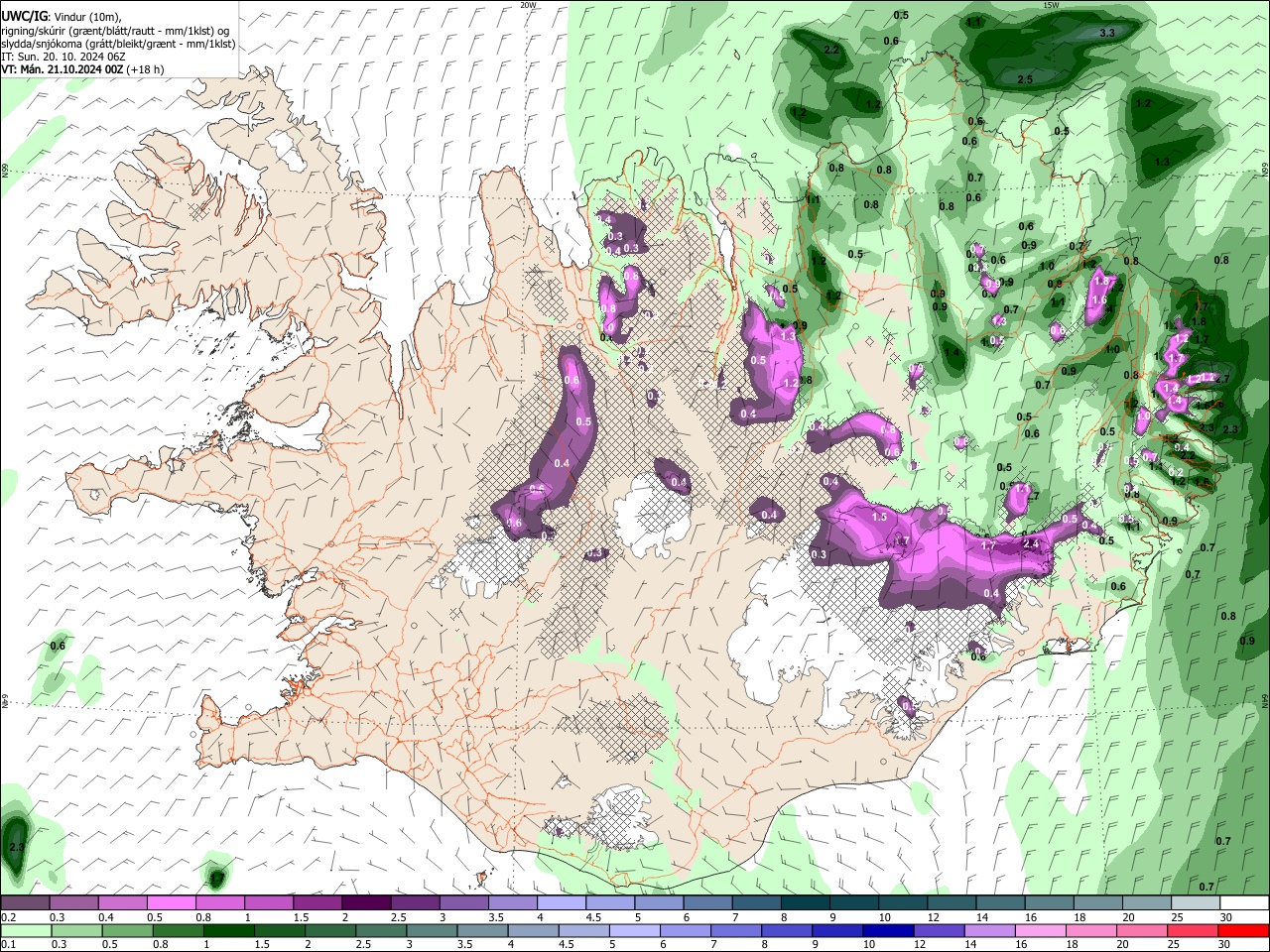Click the violet swatch labeled 12 in the rain scale
The height and width of the screenshot is (952, 1270).
pos(938,930)
